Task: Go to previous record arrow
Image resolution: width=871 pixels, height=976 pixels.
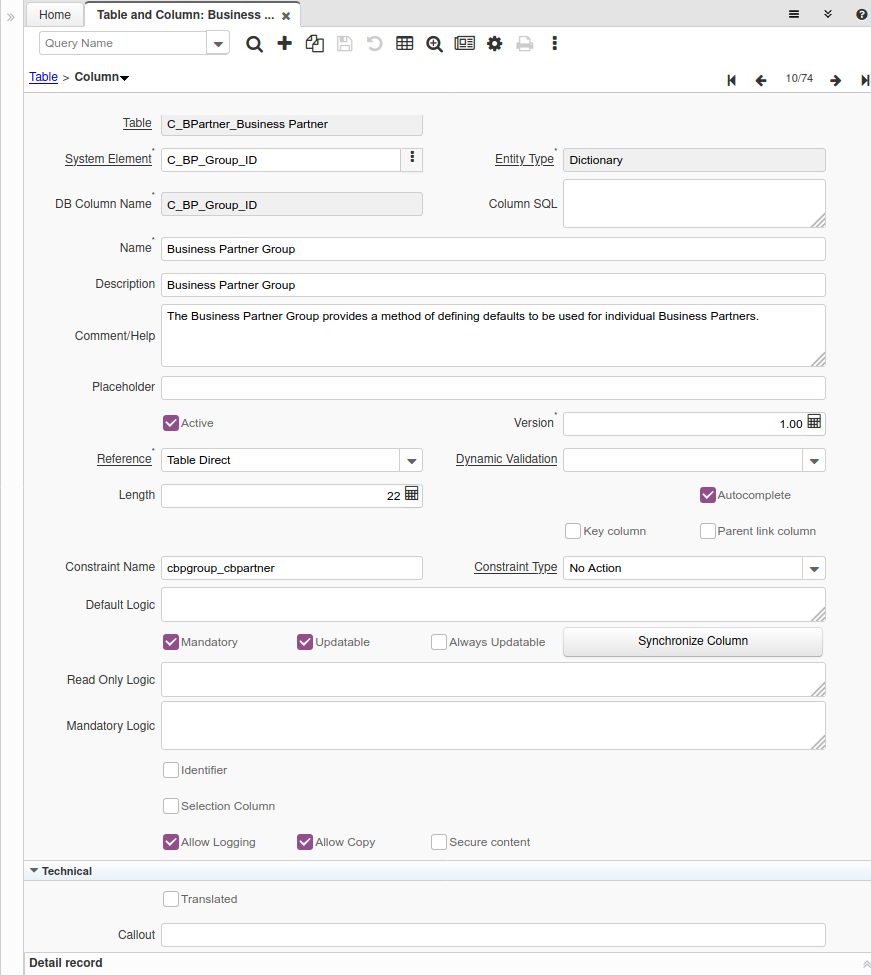Action: coord(761,80)
